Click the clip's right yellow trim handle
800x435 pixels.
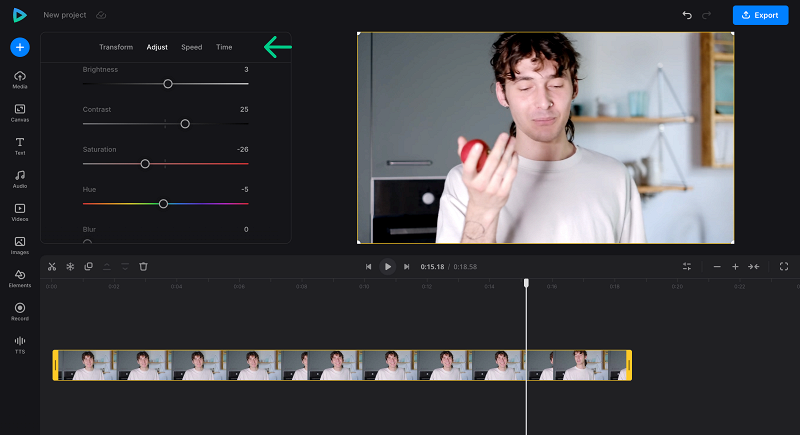pos(629,365)
